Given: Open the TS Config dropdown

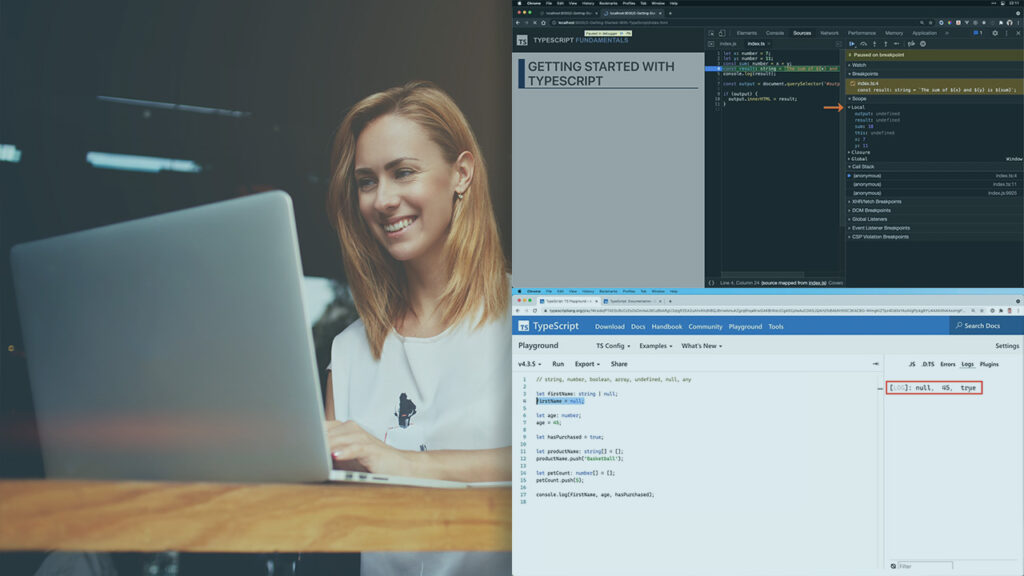Looking at the screenshot, I should (x=613, y=345).
